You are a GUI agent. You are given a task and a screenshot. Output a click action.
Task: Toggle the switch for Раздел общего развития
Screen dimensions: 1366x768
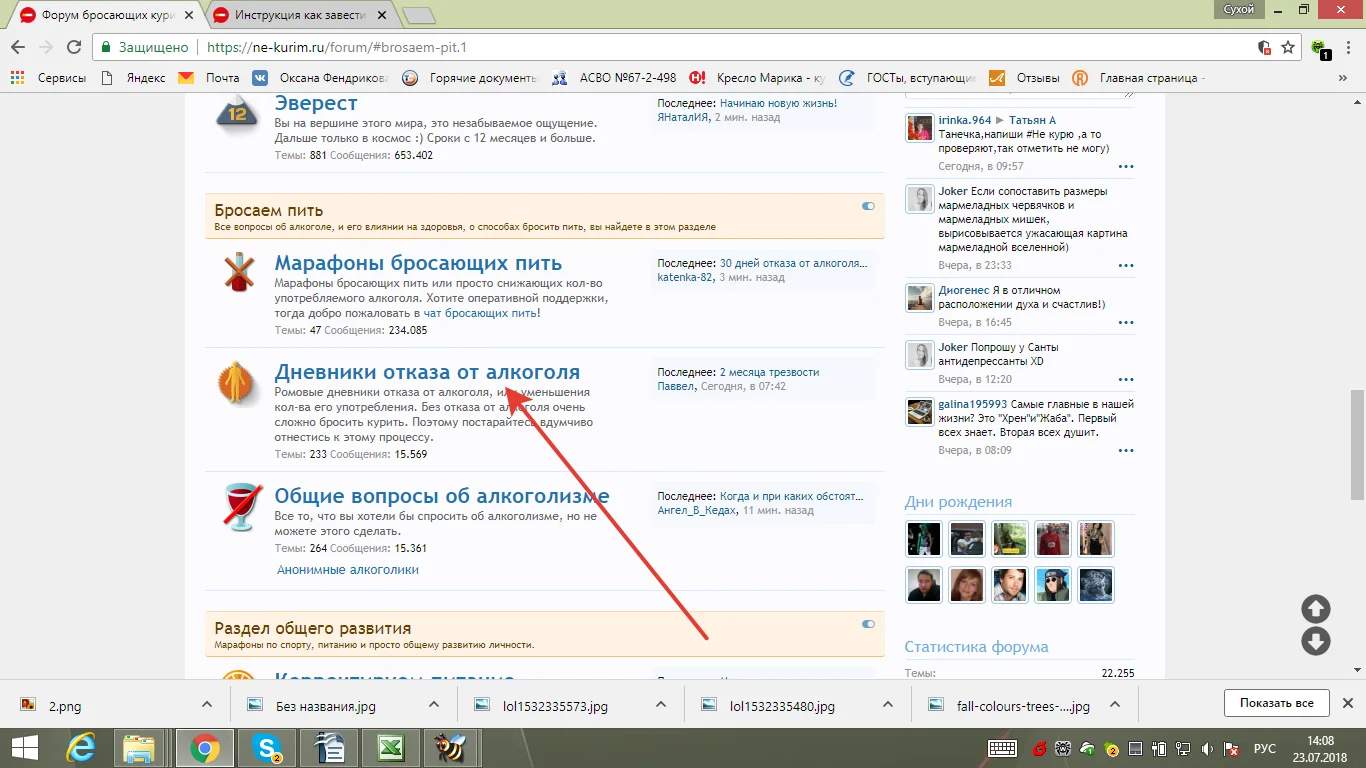(x=867, y=622)
